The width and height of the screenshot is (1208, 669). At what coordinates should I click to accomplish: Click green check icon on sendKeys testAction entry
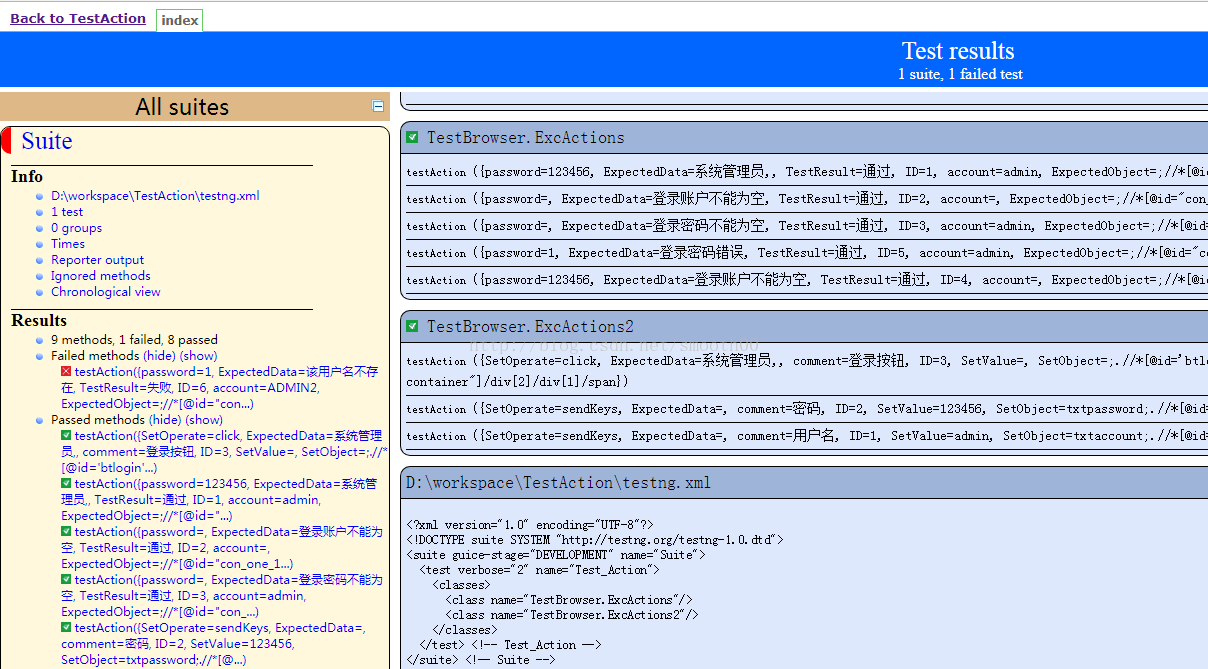point(66,627)
